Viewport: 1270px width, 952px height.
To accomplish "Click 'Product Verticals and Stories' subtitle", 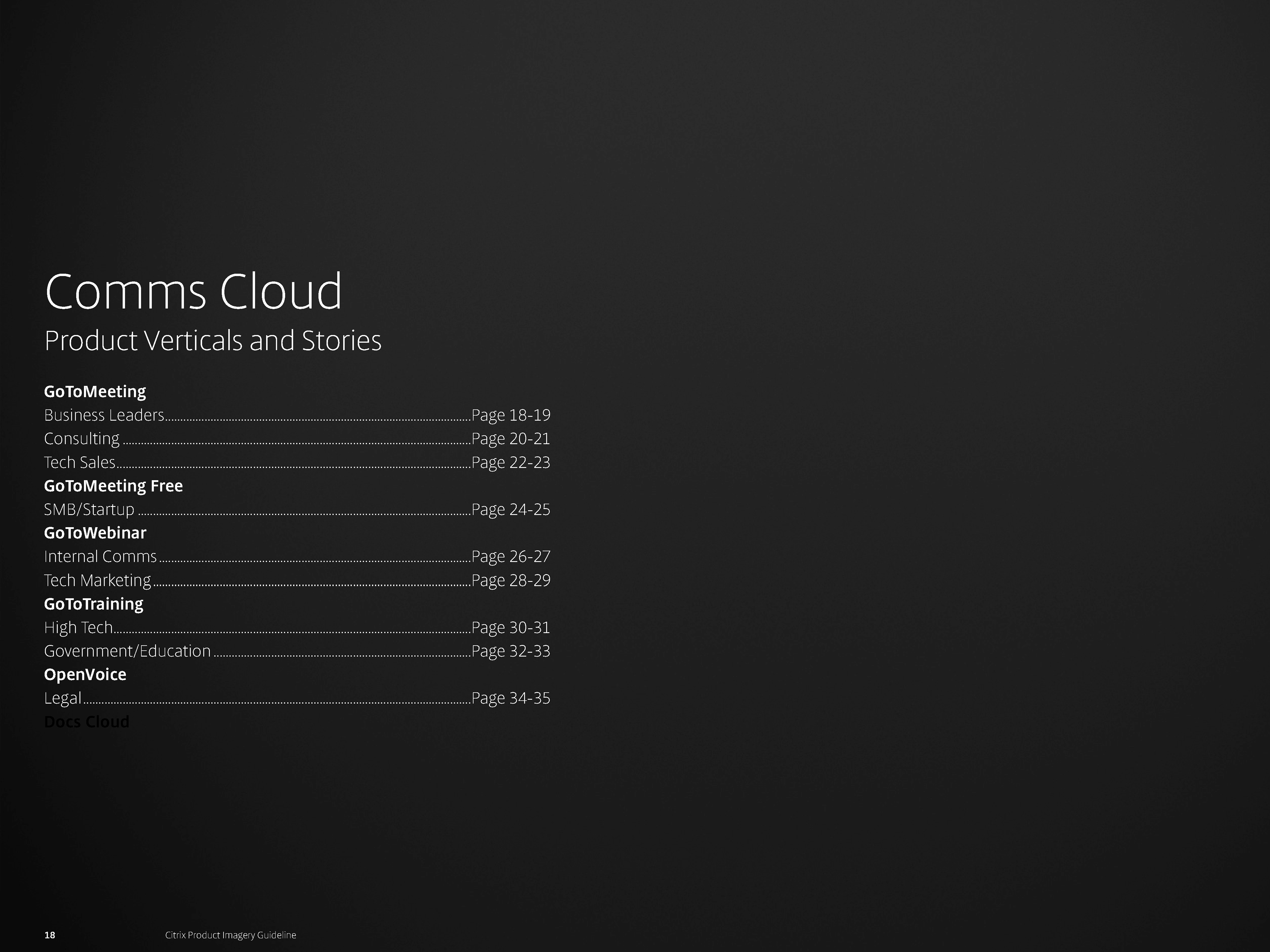I will (x=213, y=341).
